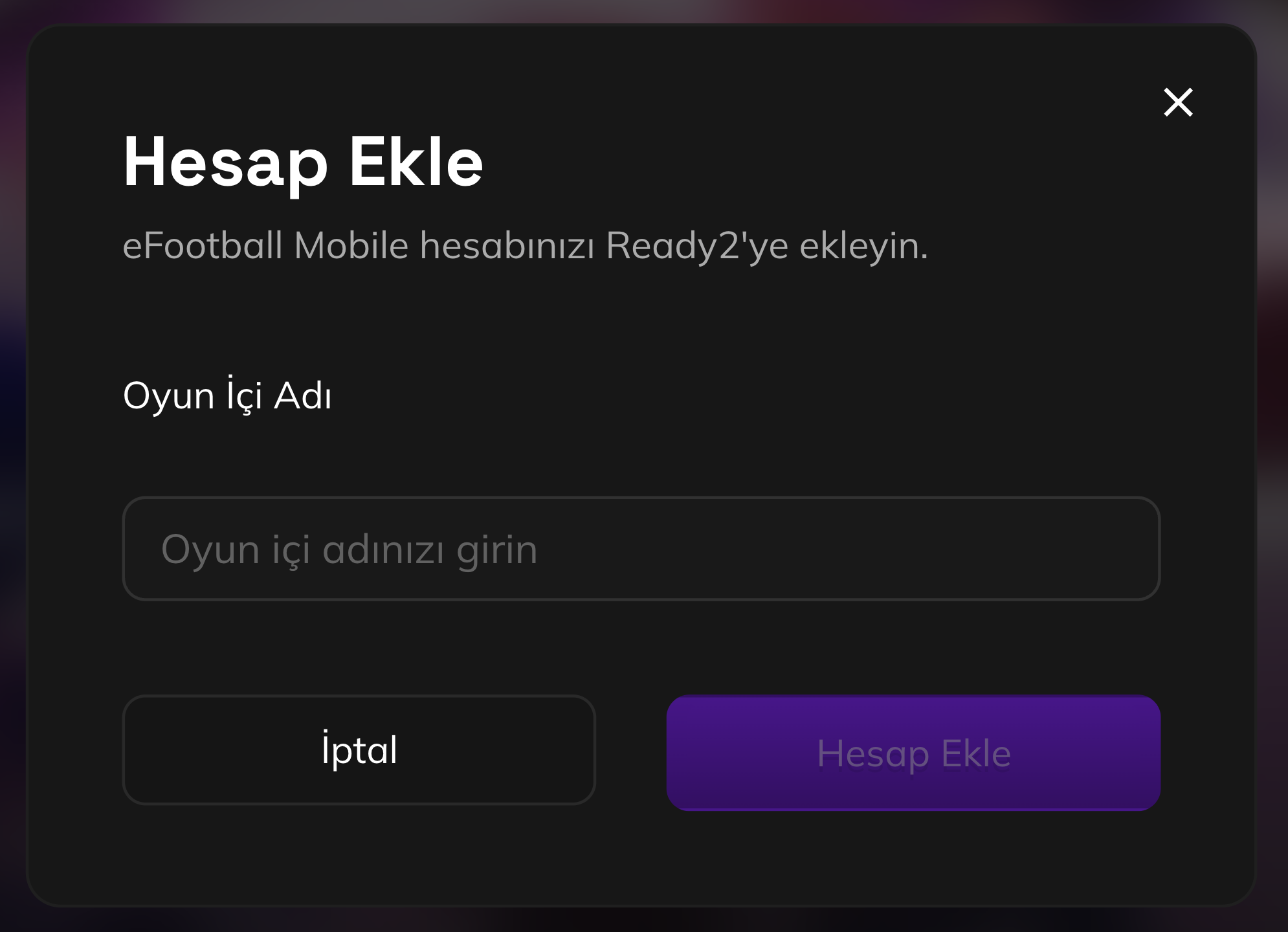Screen dimensions: 1288x932
Task: Click the purple Hesap Ekle button
Action: tap(913, 753)
